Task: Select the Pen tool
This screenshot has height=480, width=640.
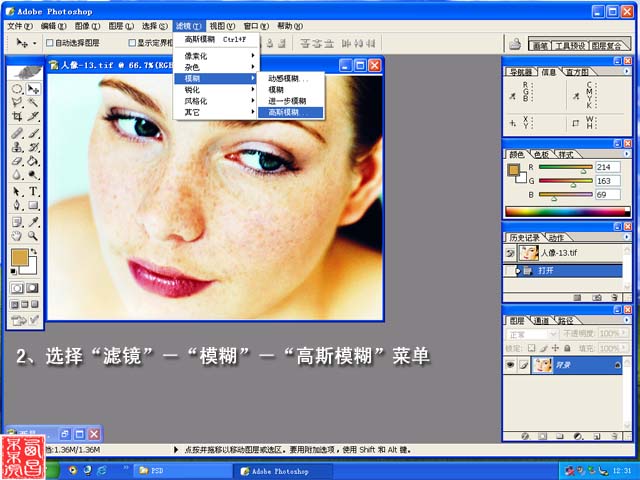Action: pos(17,205)
